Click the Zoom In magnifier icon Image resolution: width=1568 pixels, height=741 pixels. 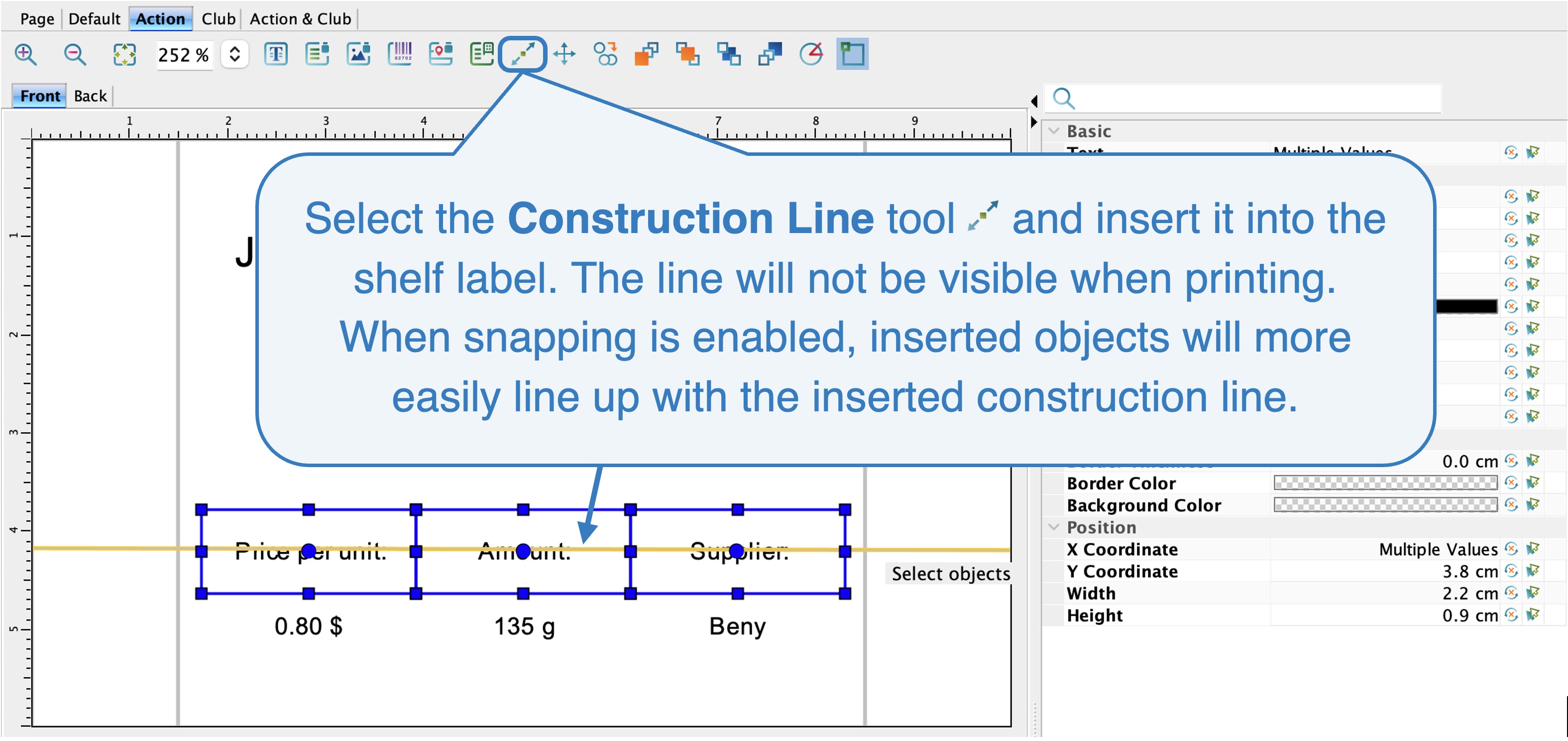(25, 55)
